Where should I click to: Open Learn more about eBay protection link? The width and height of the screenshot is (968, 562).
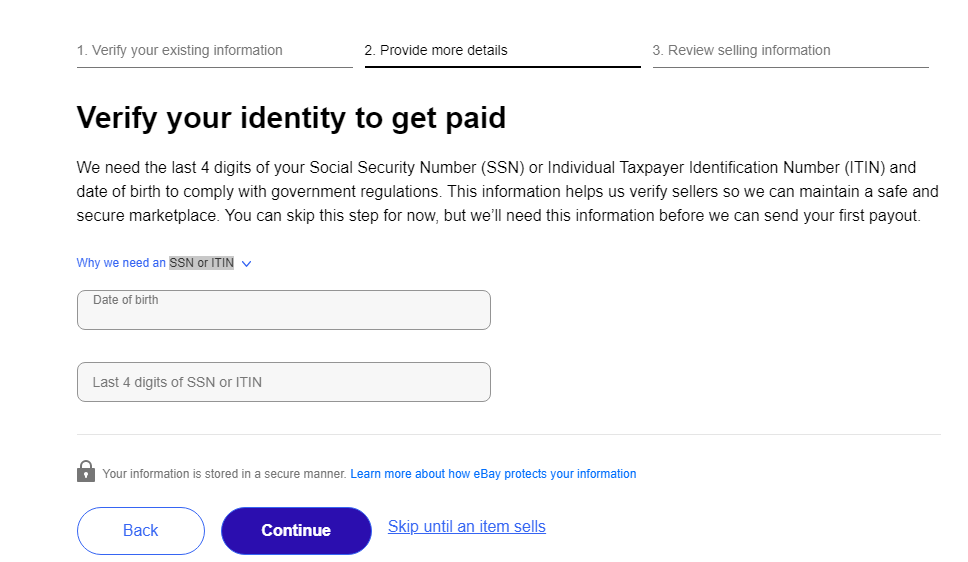point(493,474)
